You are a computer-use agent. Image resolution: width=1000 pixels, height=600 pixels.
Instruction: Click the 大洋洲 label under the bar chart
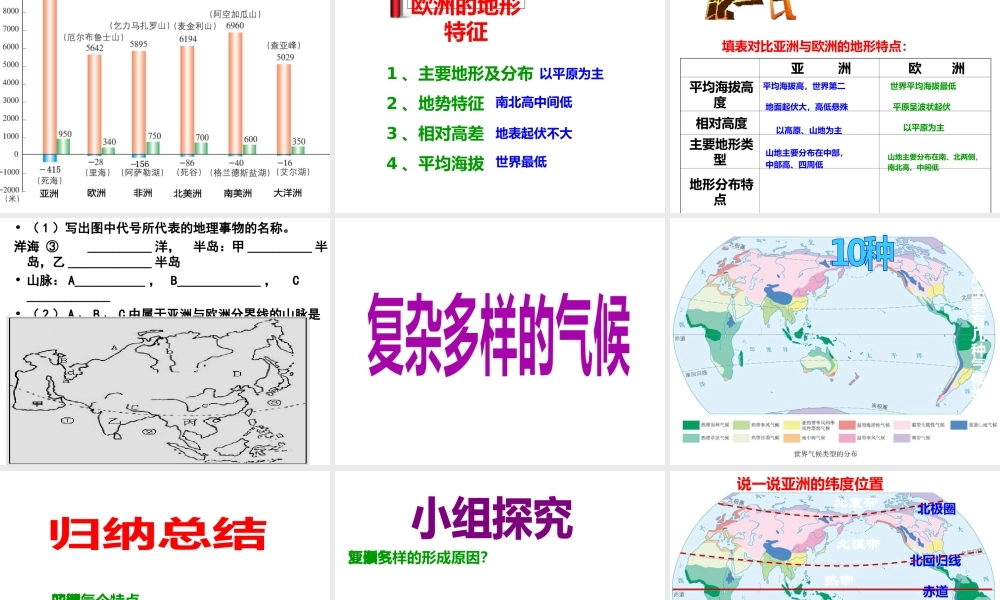pos(288,193)
